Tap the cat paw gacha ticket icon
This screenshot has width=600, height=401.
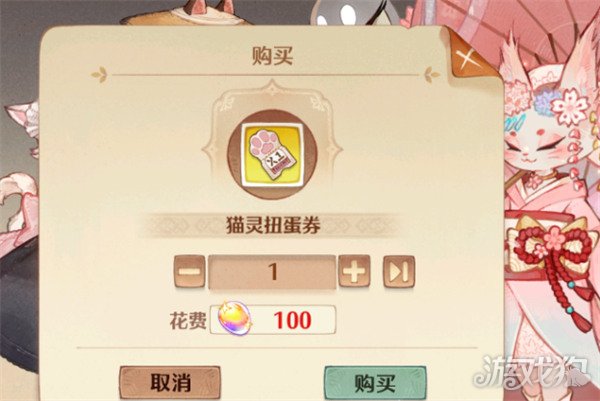(x=272, y=155)
